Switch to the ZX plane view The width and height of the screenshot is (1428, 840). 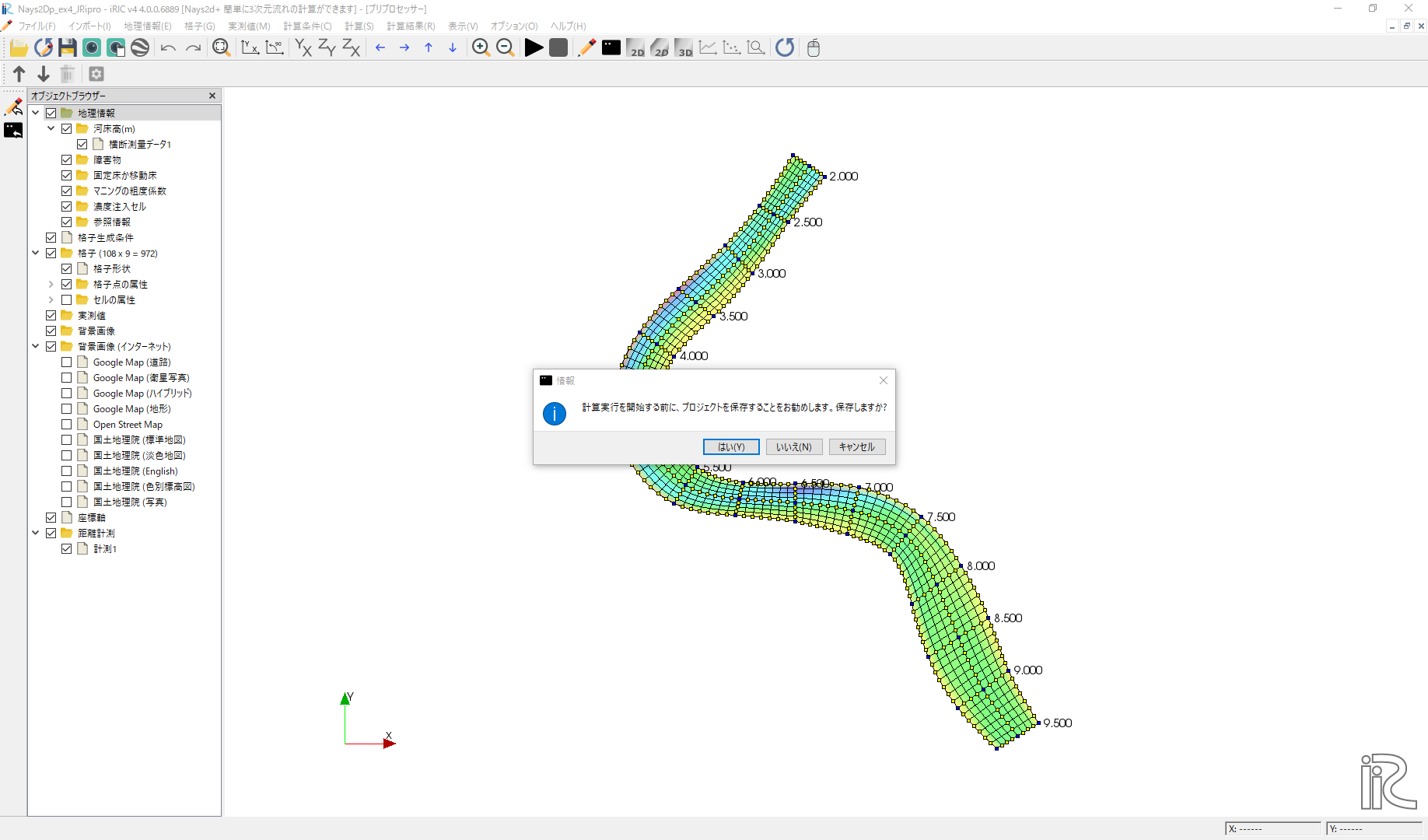[x=352, y=48]
